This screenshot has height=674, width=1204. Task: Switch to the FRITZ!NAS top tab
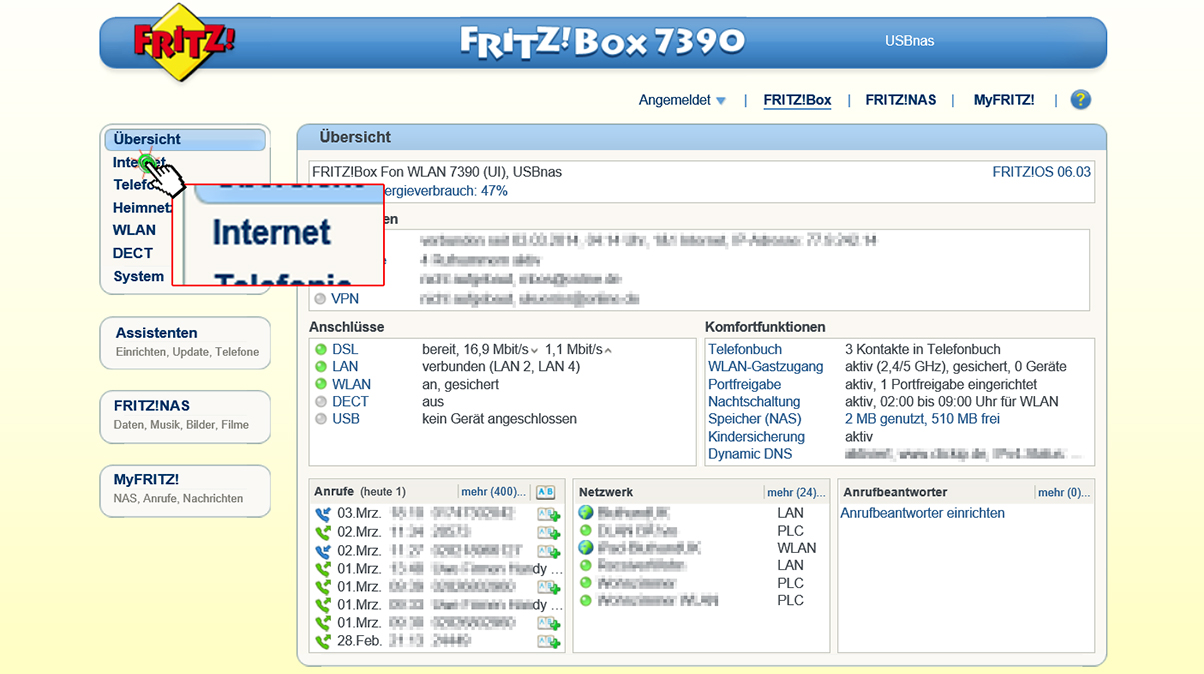click(901, 100)
